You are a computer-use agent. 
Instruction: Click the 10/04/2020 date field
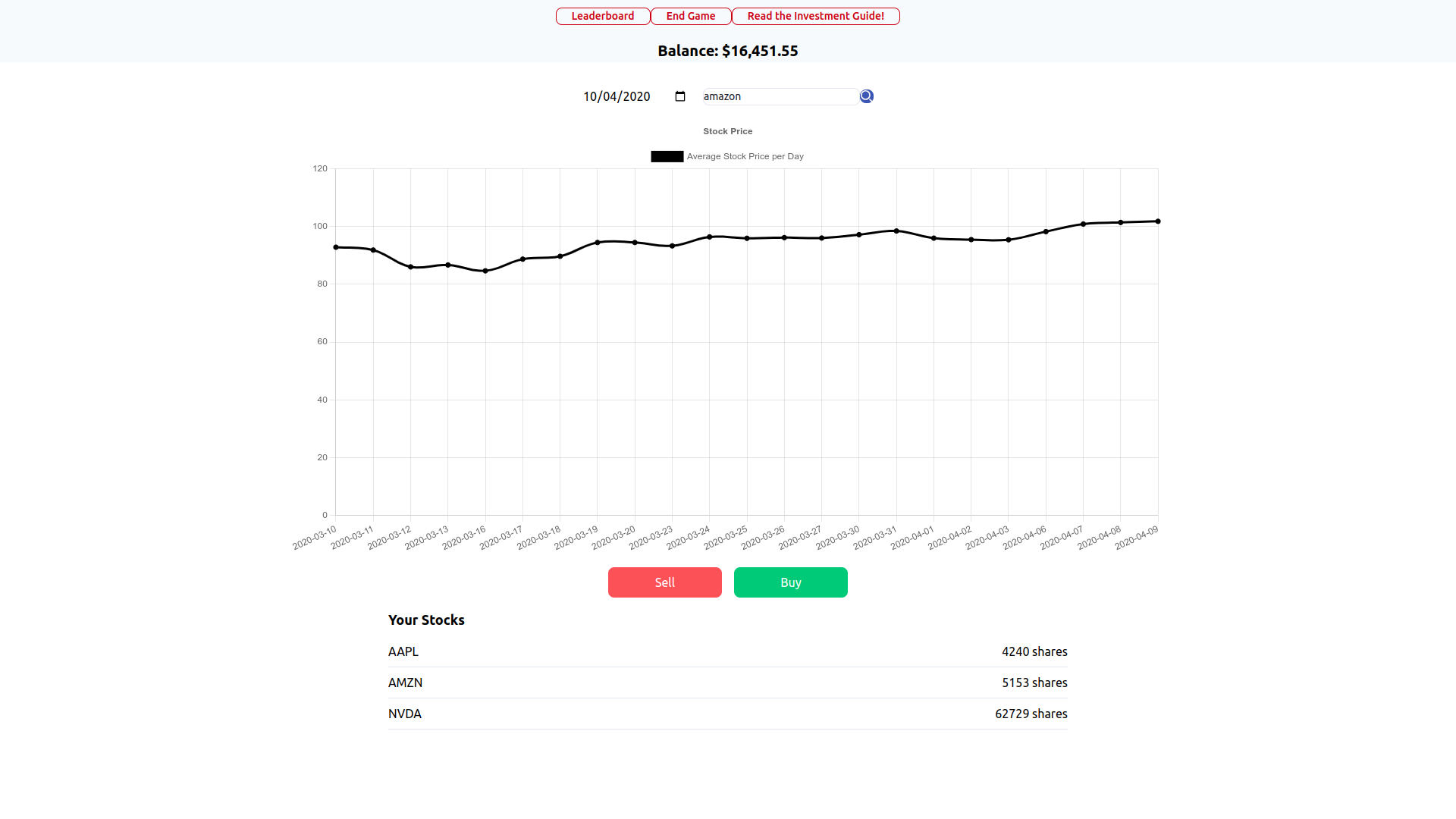[x=617, y=96]
